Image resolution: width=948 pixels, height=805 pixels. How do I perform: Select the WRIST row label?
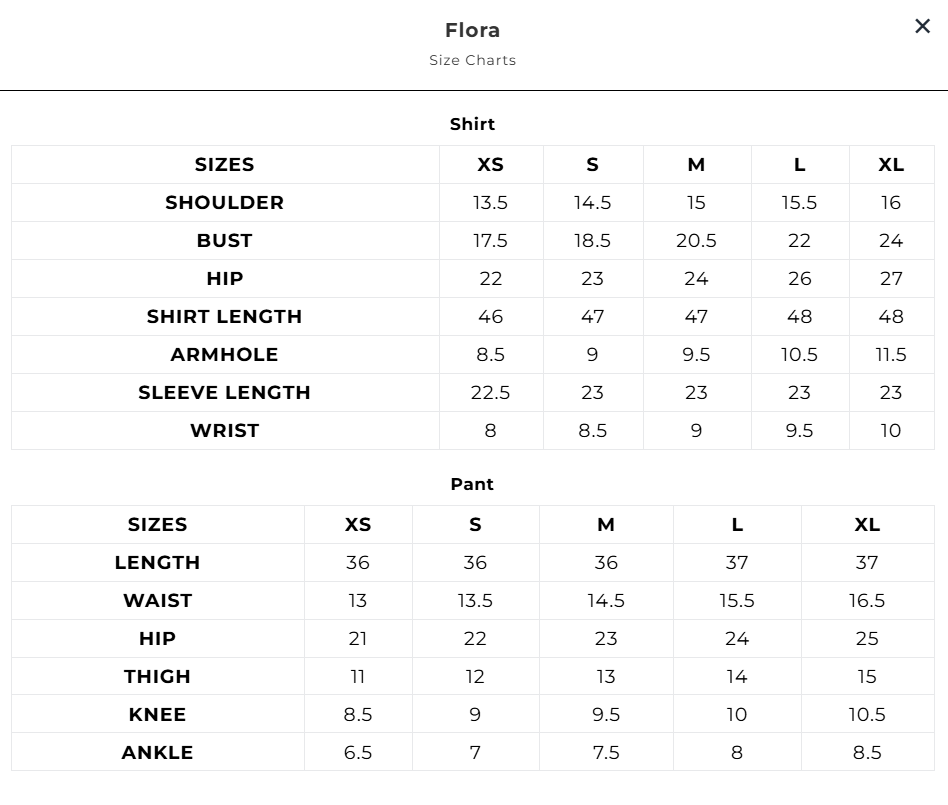pyautogui.click(x=225, y=431)
